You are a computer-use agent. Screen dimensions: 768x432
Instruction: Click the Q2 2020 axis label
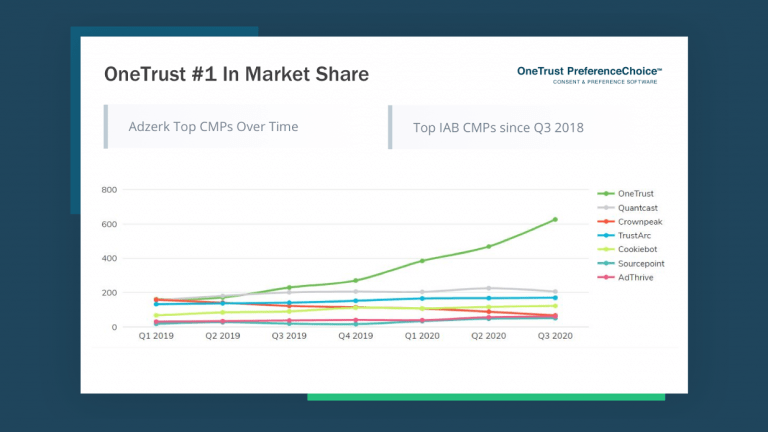pos(489,336)
